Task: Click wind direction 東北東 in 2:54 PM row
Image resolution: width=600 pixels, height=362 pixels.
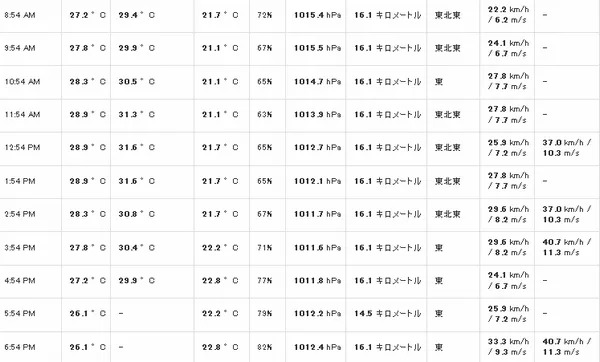Action: click(447, 214)
